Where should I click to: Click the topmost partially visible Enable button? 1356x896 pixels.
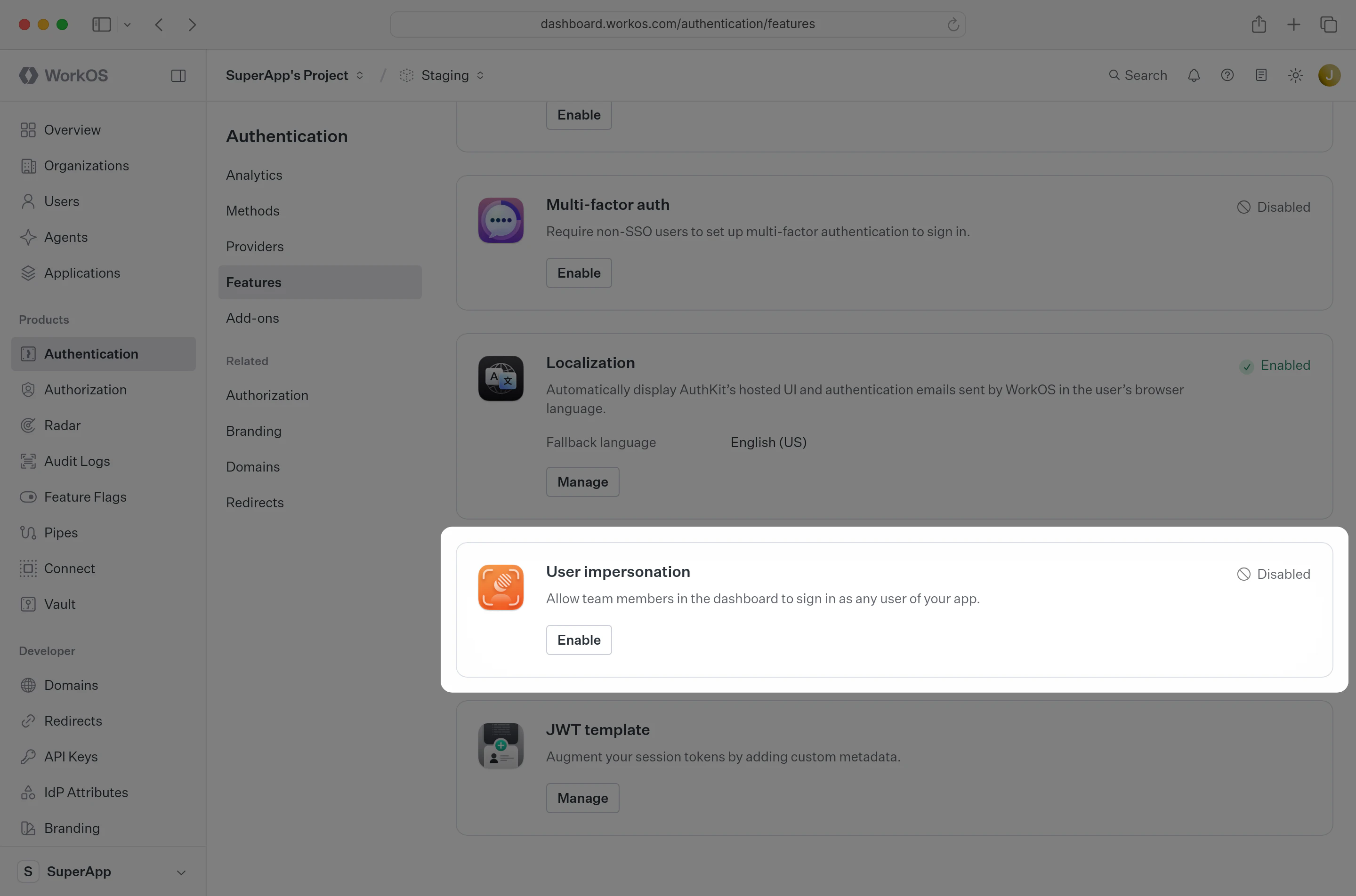coord(579,115)
